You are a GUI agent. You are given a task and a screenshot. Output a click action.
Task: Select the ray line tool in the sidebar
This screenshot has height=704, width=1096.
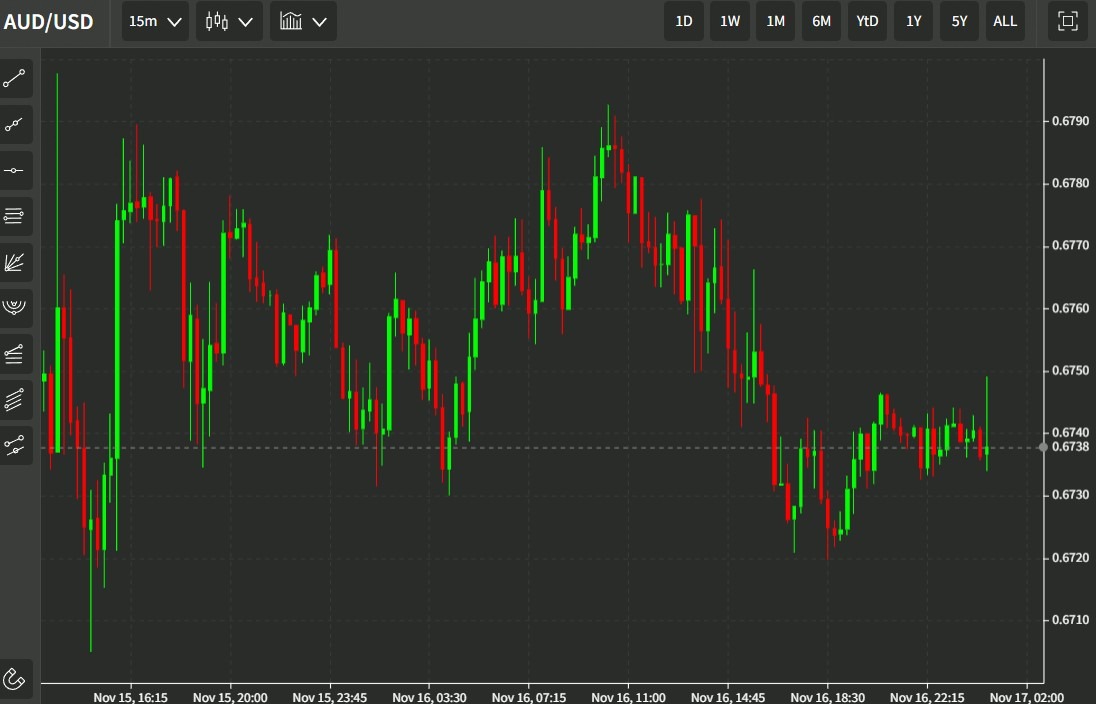click(15, 124)
